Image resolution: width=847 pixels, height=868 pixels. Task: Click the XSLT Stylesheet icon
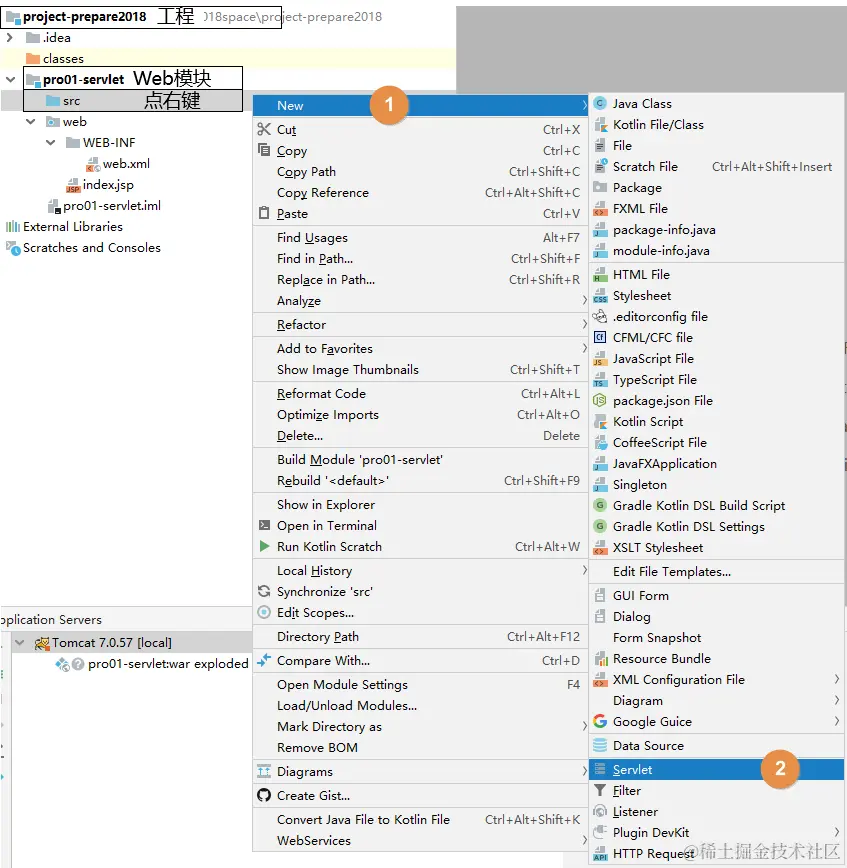(600, 547)
